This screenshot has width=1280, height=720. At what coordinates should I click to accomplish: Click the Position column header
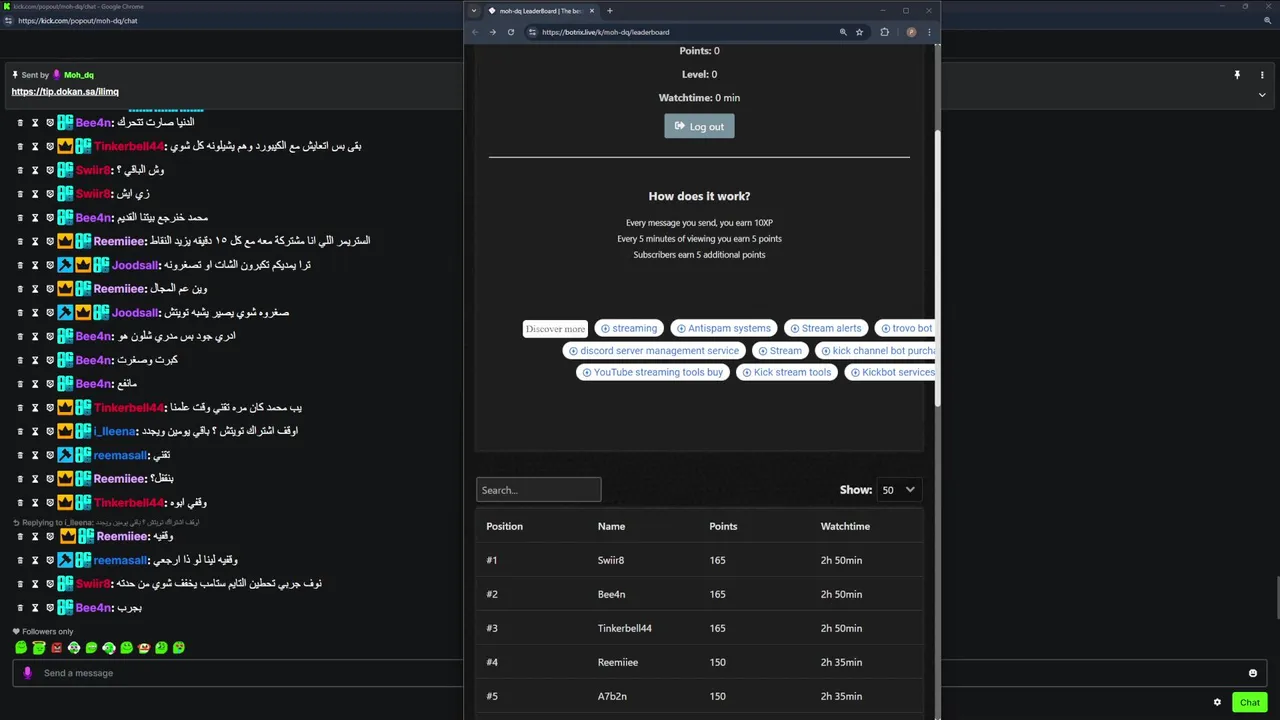pos(504,526)
